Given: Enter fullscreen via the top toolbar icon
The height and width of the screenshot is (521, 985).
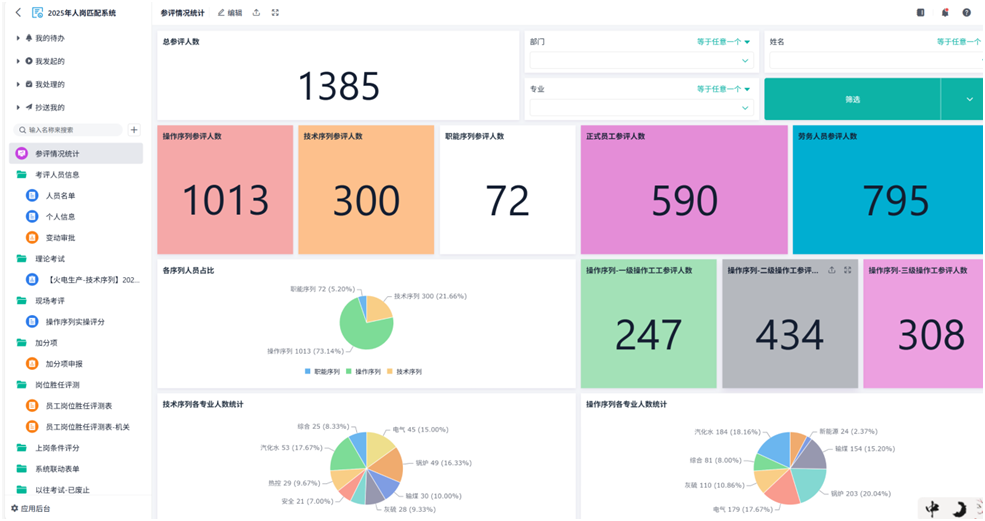Looking at the screenshot, I should [276, 13].
